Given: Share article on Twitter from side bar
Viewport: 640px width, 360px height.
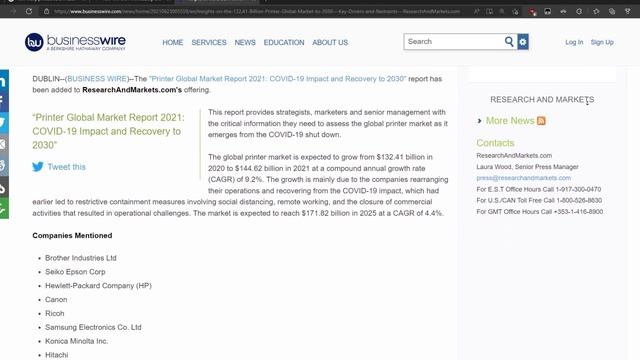Looking at the screenshot, I should (3, 122).
